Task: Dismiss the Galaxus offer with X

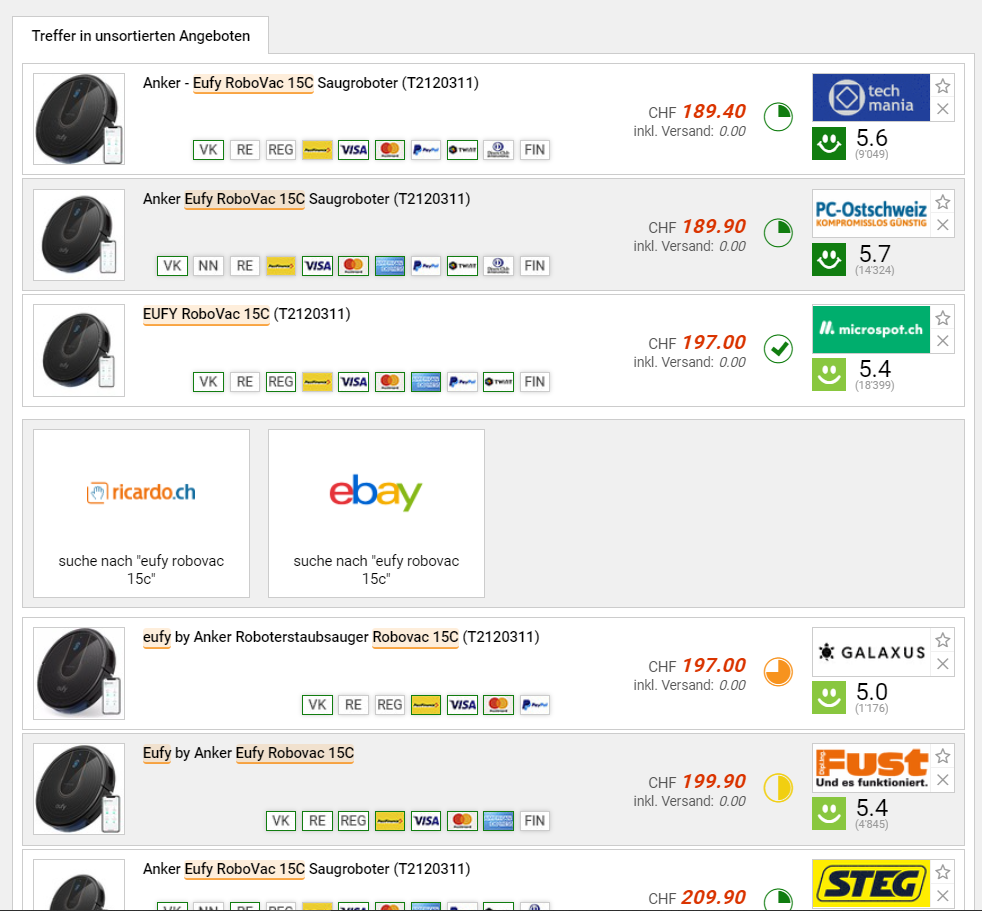Action: tap(943, 664)
